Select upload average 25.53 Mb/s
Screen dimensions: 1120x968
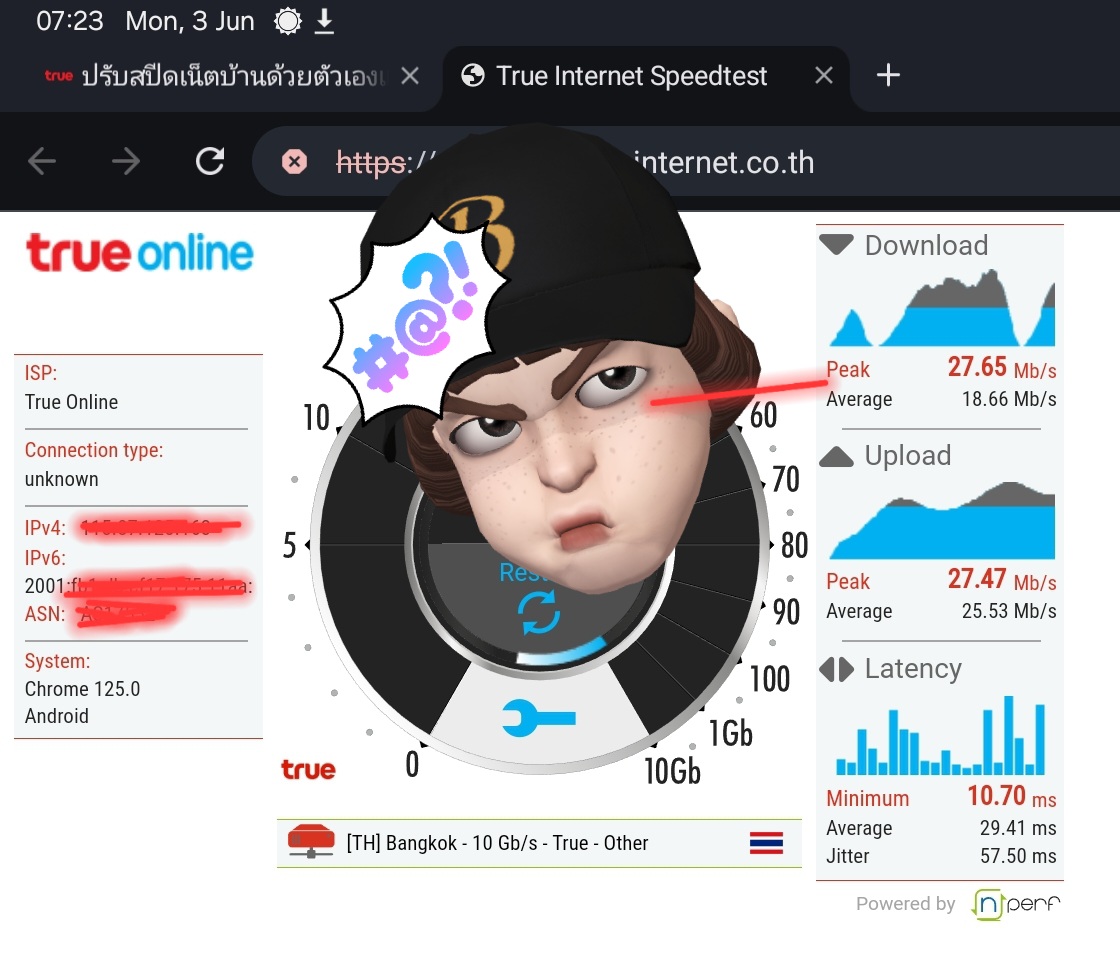coord(1009,611)
